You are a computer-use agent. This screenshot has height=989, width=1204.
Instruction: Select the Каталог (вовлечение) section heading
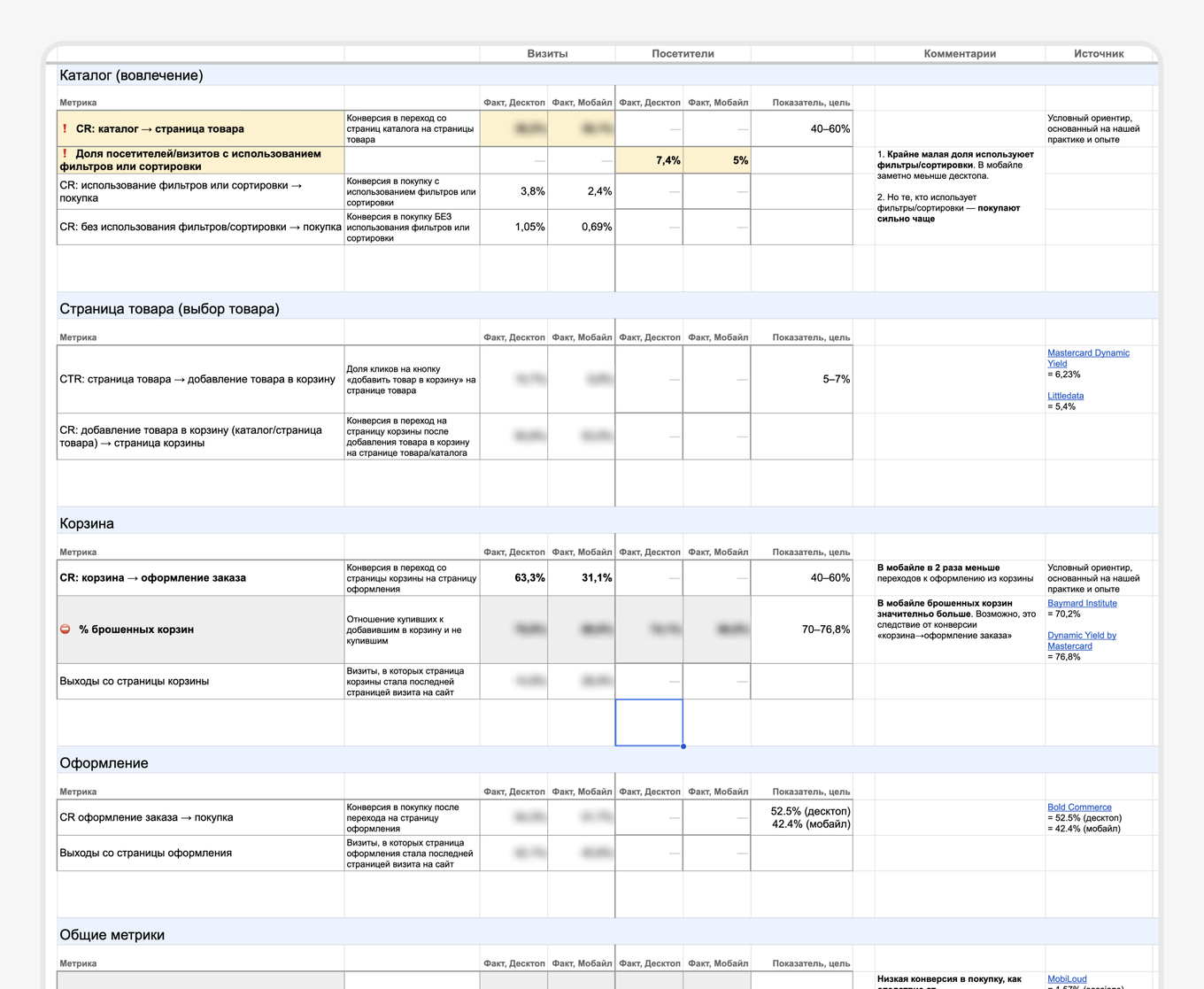pyautogui.click(x=131, y=75)
